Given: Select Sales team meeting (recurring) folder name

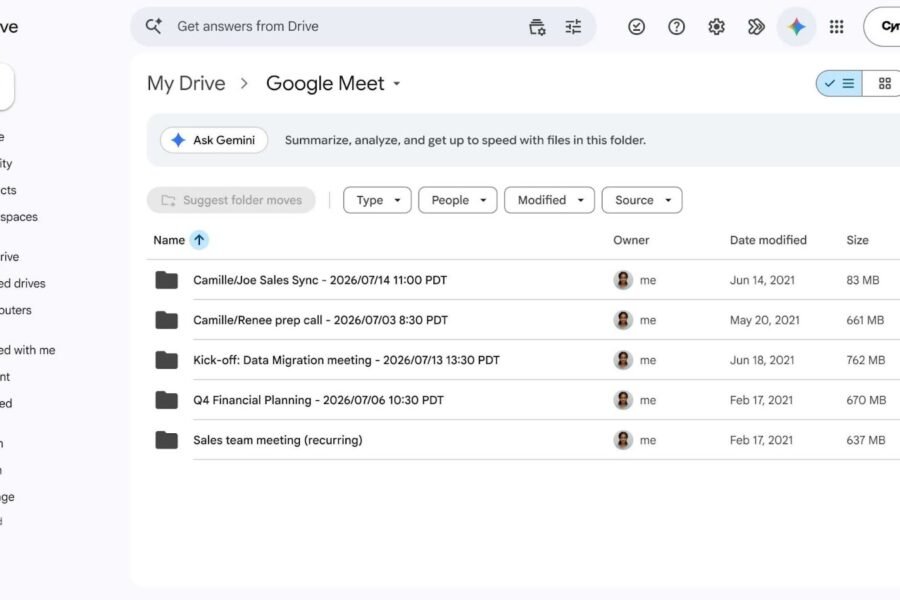Looking at the screenshot, I should 278,440.
